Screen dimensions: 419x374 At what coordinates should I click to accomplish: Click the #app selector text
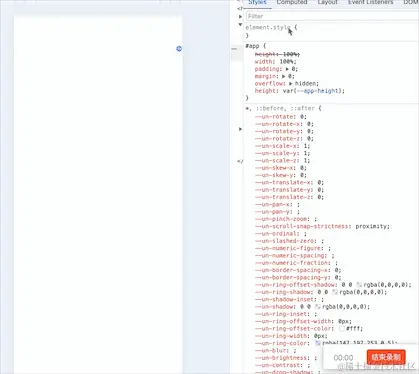coord(252,46)
